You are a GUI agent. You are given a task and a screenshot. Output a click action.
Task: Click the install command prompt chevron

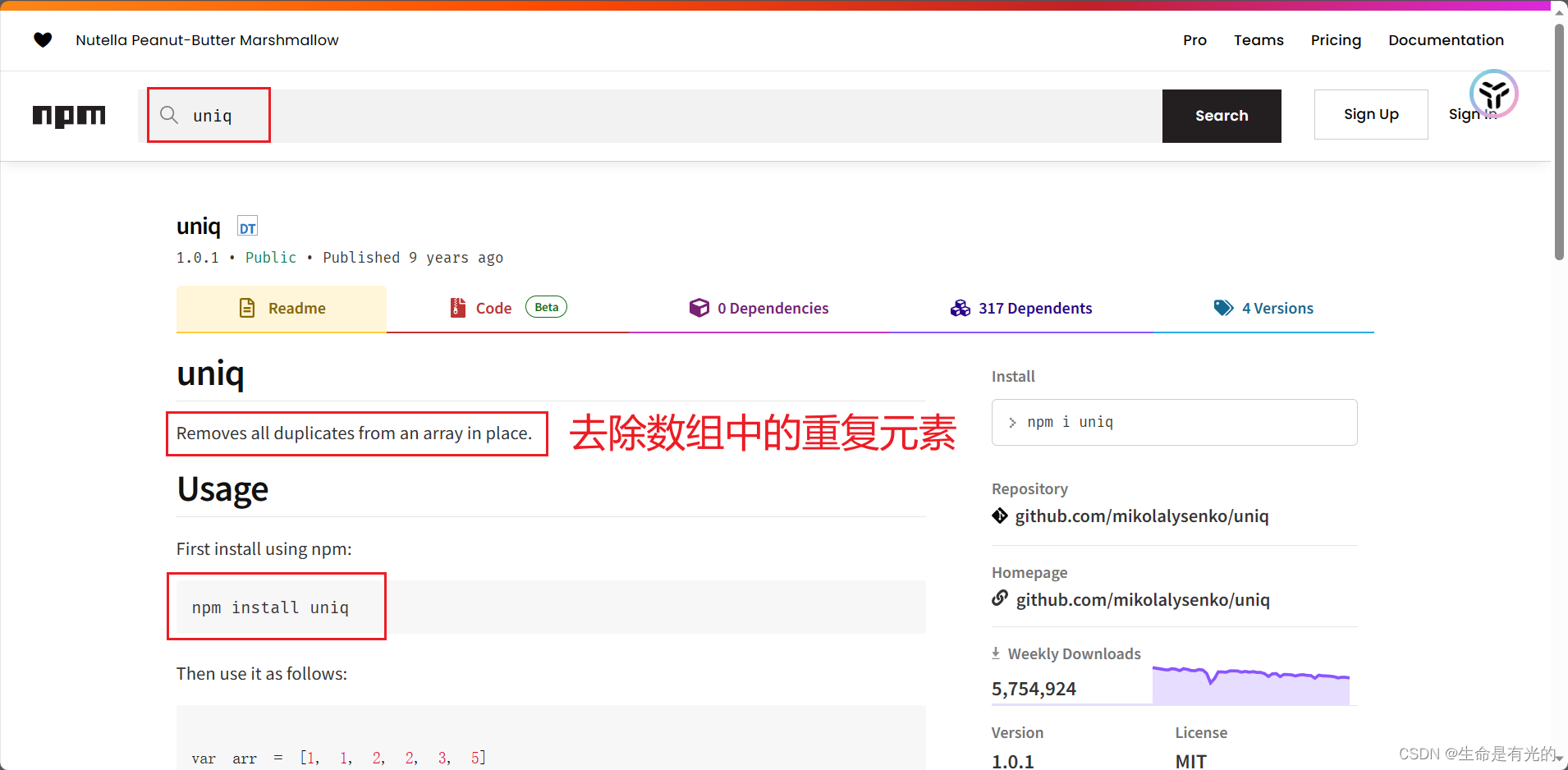[x=1012, y=423]
